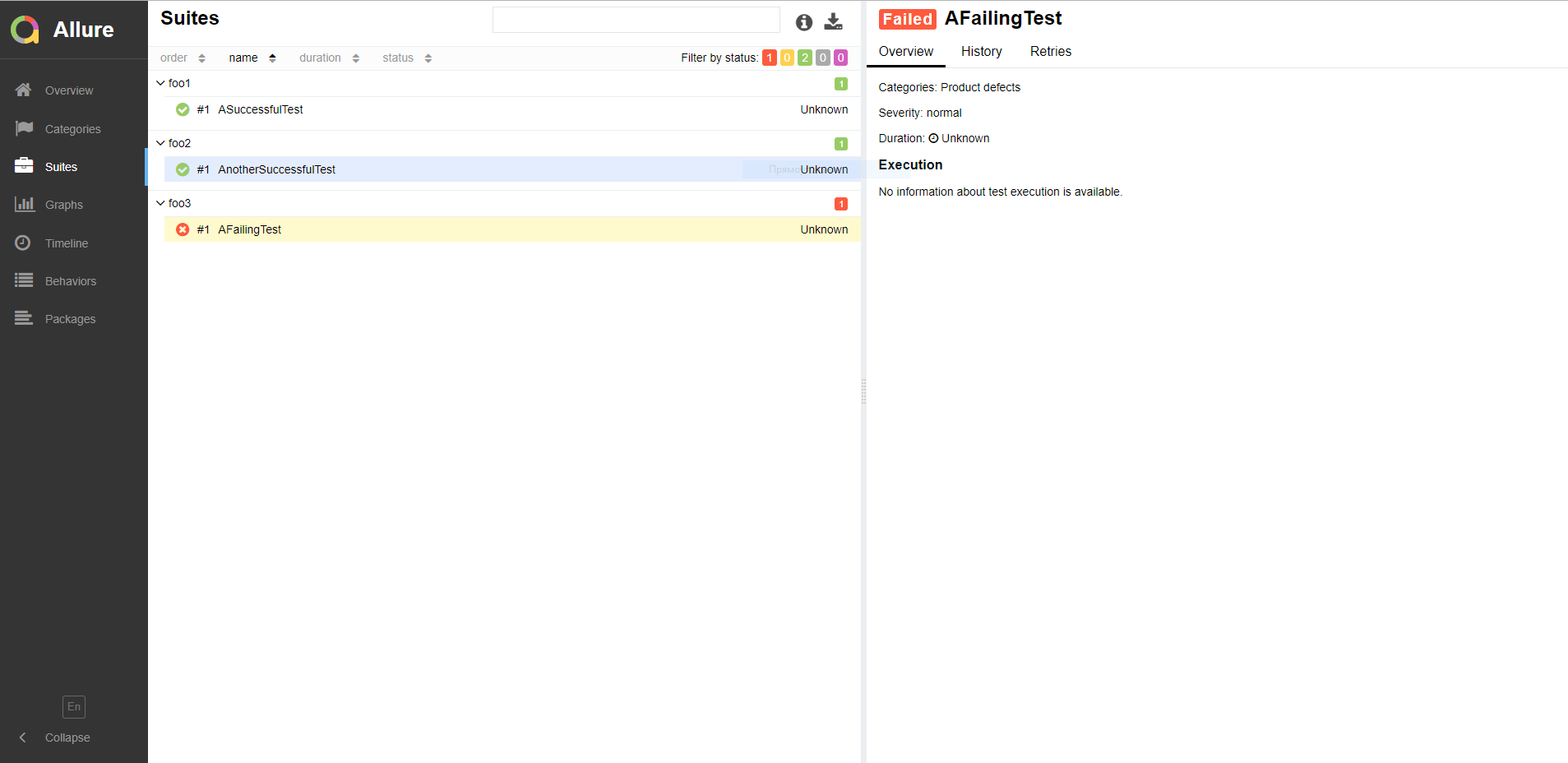Click the green passed icon of ASuccessfulTest
Viewport: 1568px width, 763px height.
tap(183, 110)
